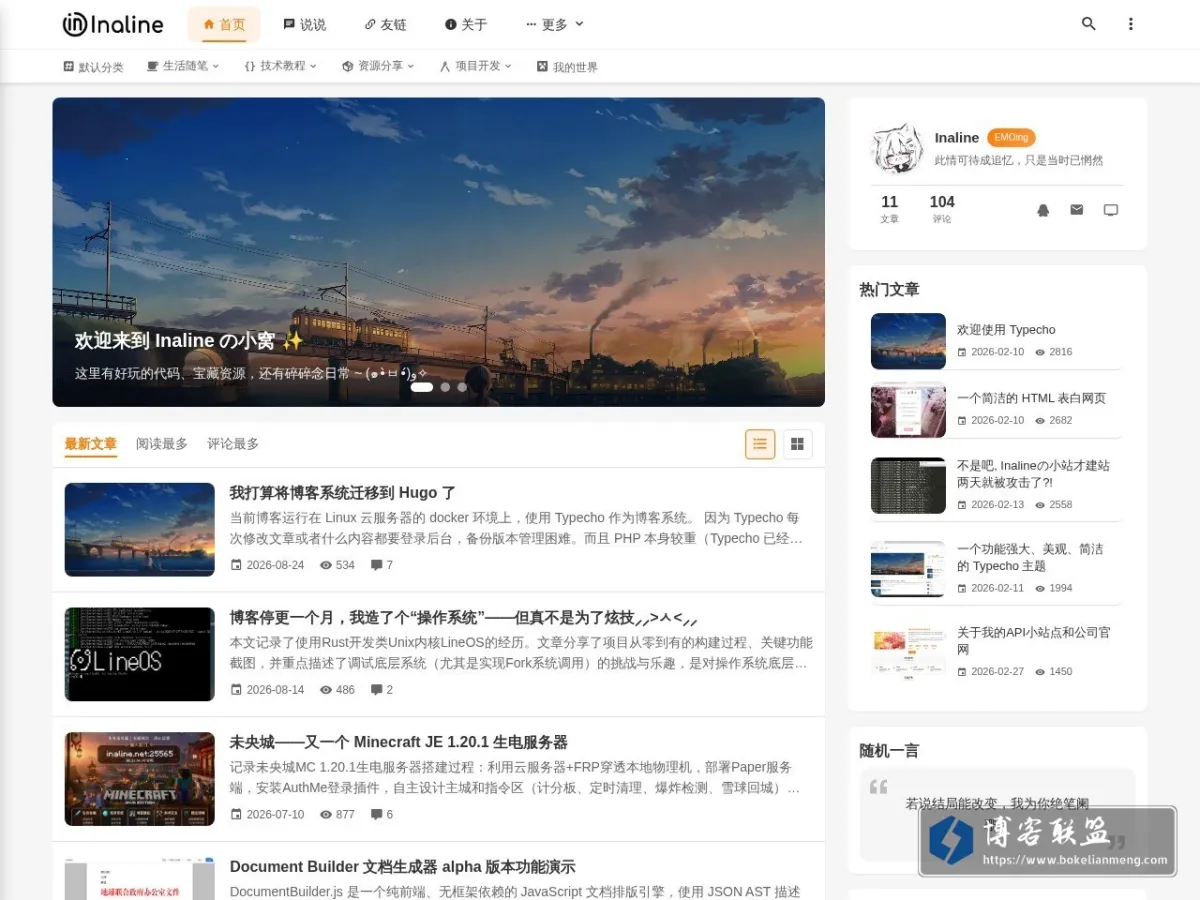Click the EMOing status badge

tap(1011, 138)
